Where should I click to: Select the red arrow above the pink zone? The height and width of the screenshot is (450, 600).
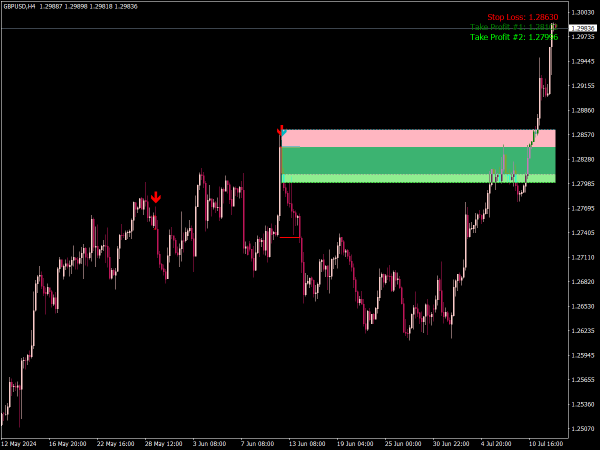282,130
